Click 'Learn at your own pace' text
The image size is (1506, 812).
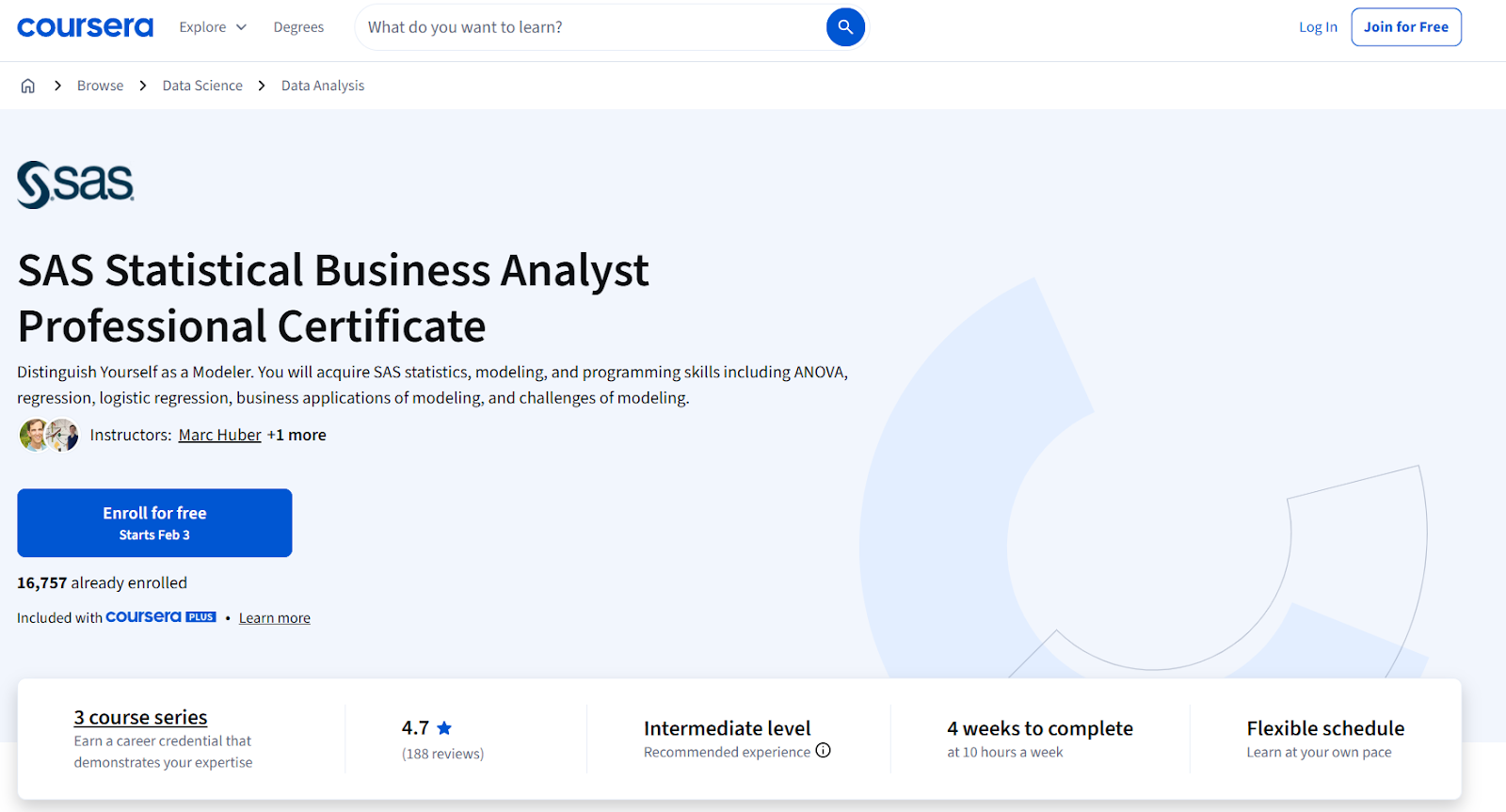(x=1319, y=752)
